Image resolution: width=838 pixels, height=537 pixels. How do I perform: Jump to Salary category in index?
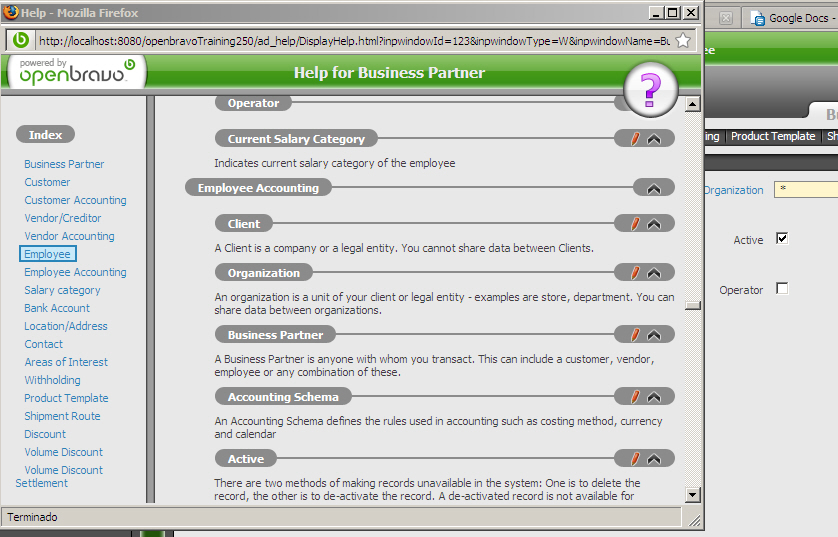pyautogui.click(x=62, y=290)
